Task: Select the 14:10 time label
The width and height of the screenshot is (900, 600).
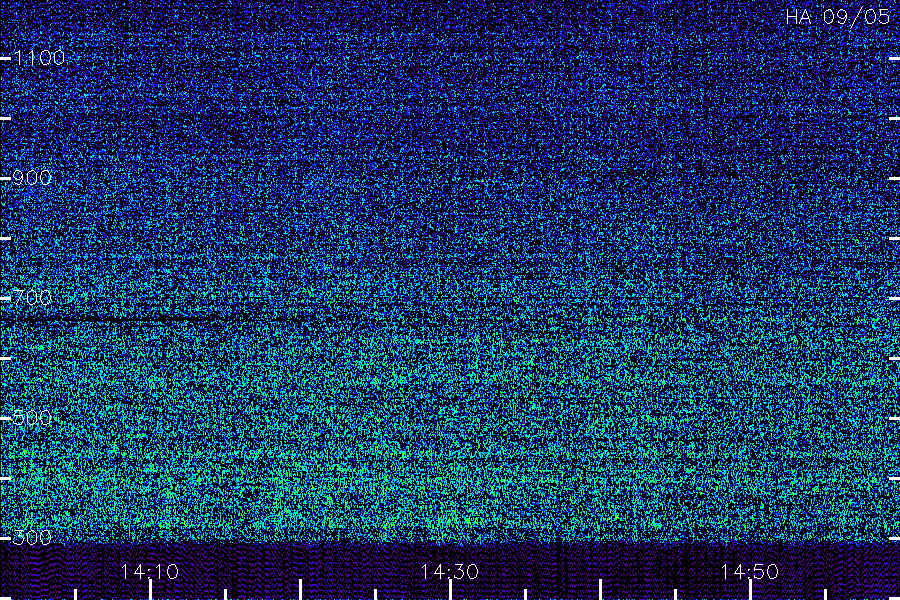Action: (x=150, y=572)
